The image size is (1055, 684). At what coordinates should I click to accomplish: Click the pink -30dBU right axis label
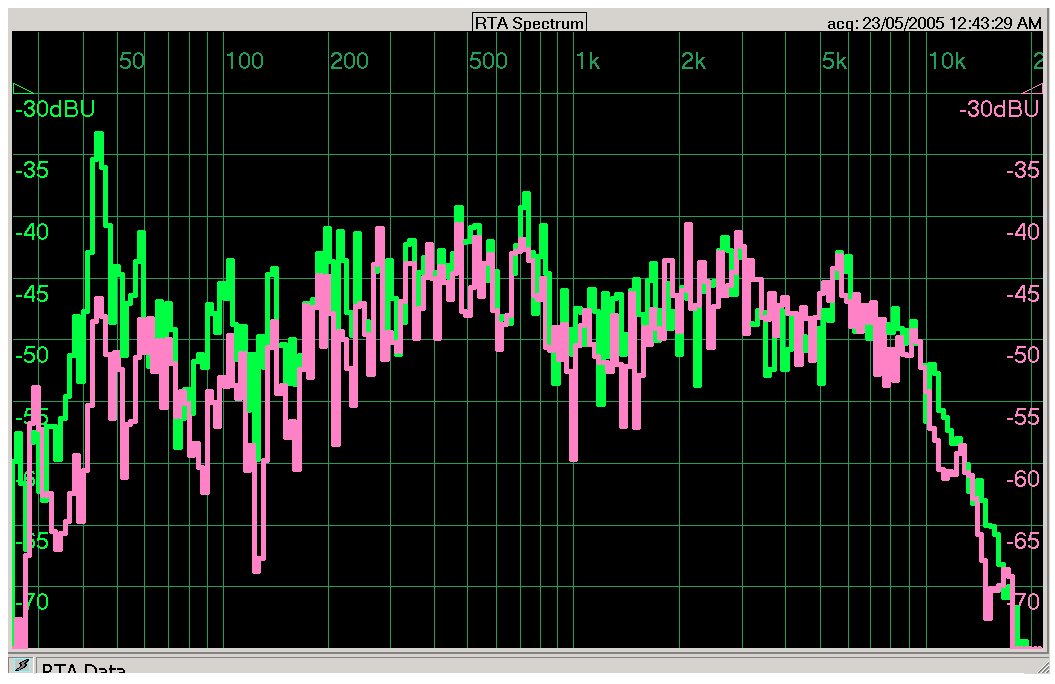998,109
